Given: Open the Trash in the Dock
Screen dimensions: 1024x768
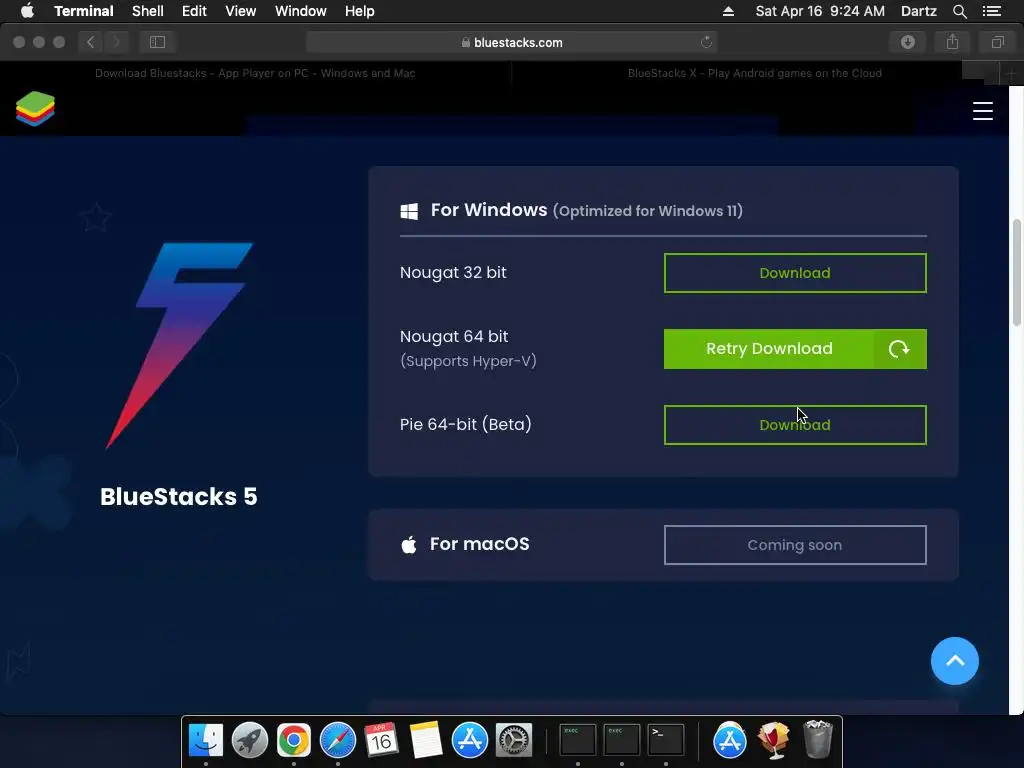Looking at the screenshot, I should [x=817, y=739].
